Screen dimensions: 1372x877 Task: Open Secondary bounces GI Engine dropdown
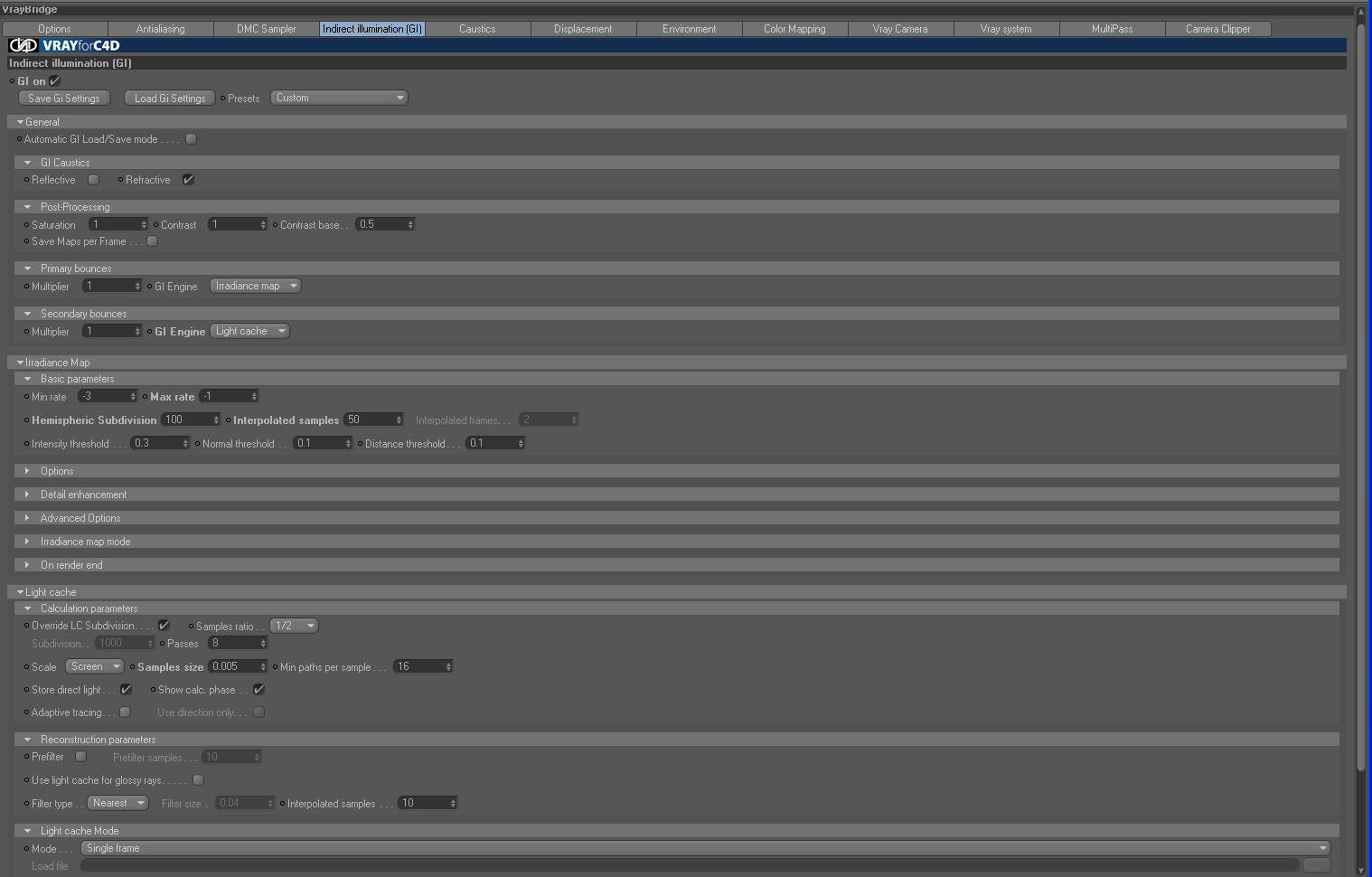coord(249,331)
